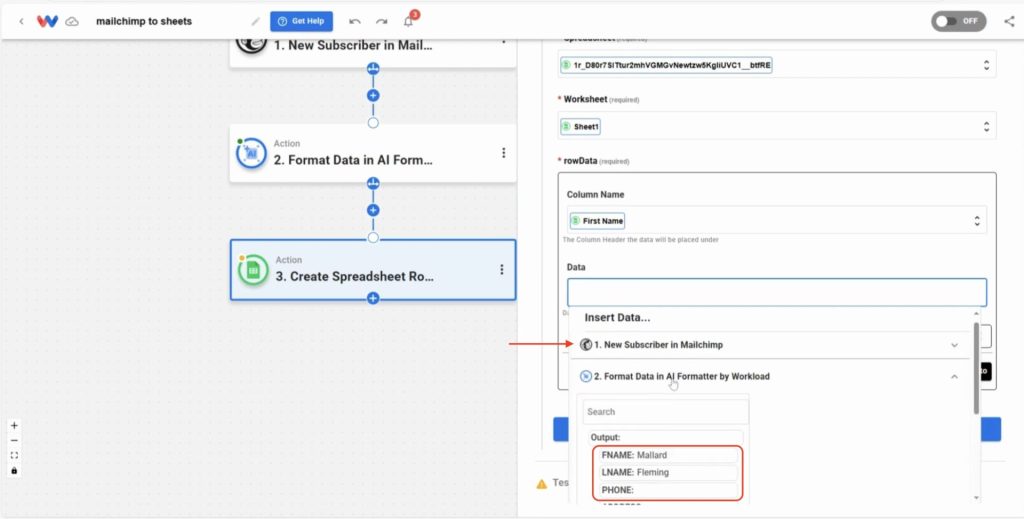Click the Sheet1 worksheet tag
The height and width of the screenshot is (519, 1024).
pyautogui.click(x=580, y=127)
